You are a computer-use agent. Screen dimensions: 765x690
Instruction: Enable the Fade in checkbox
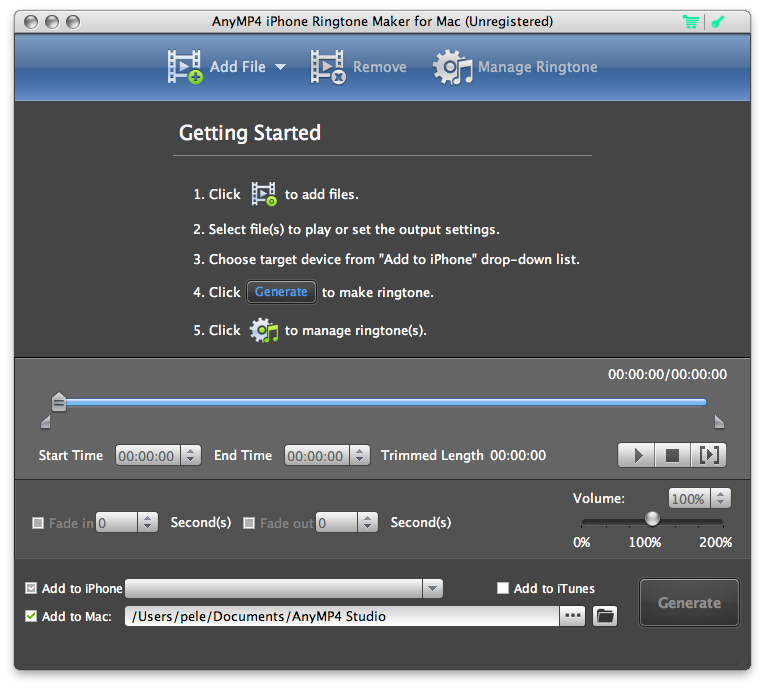38,523
